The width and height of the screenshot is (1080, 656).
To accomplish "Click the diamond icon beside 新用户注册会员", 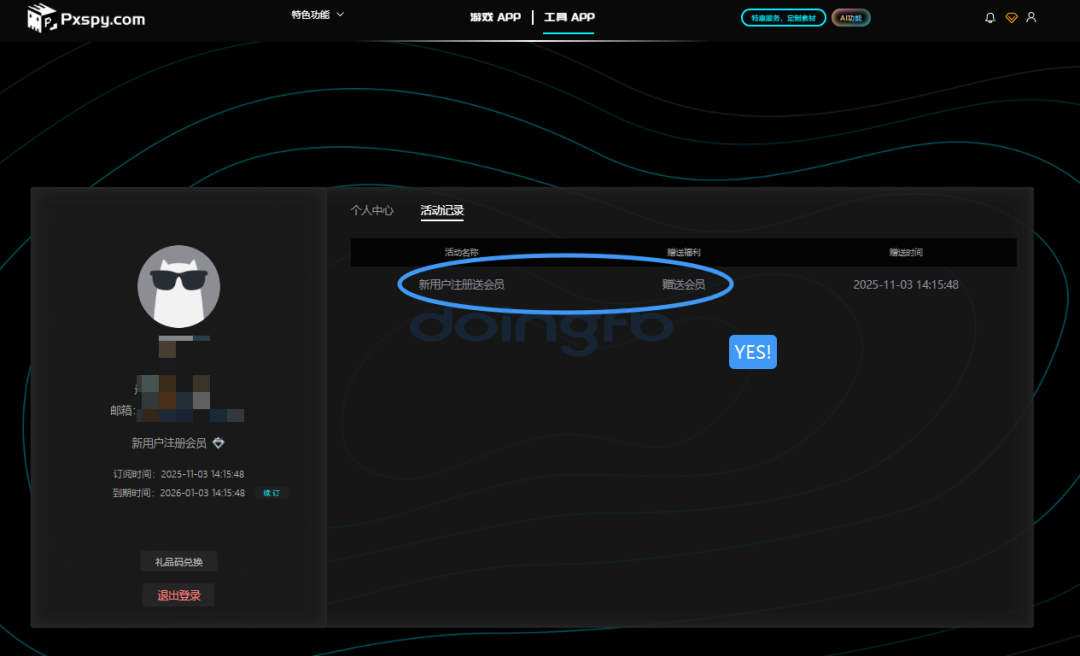I will click(x=219, y=443).
